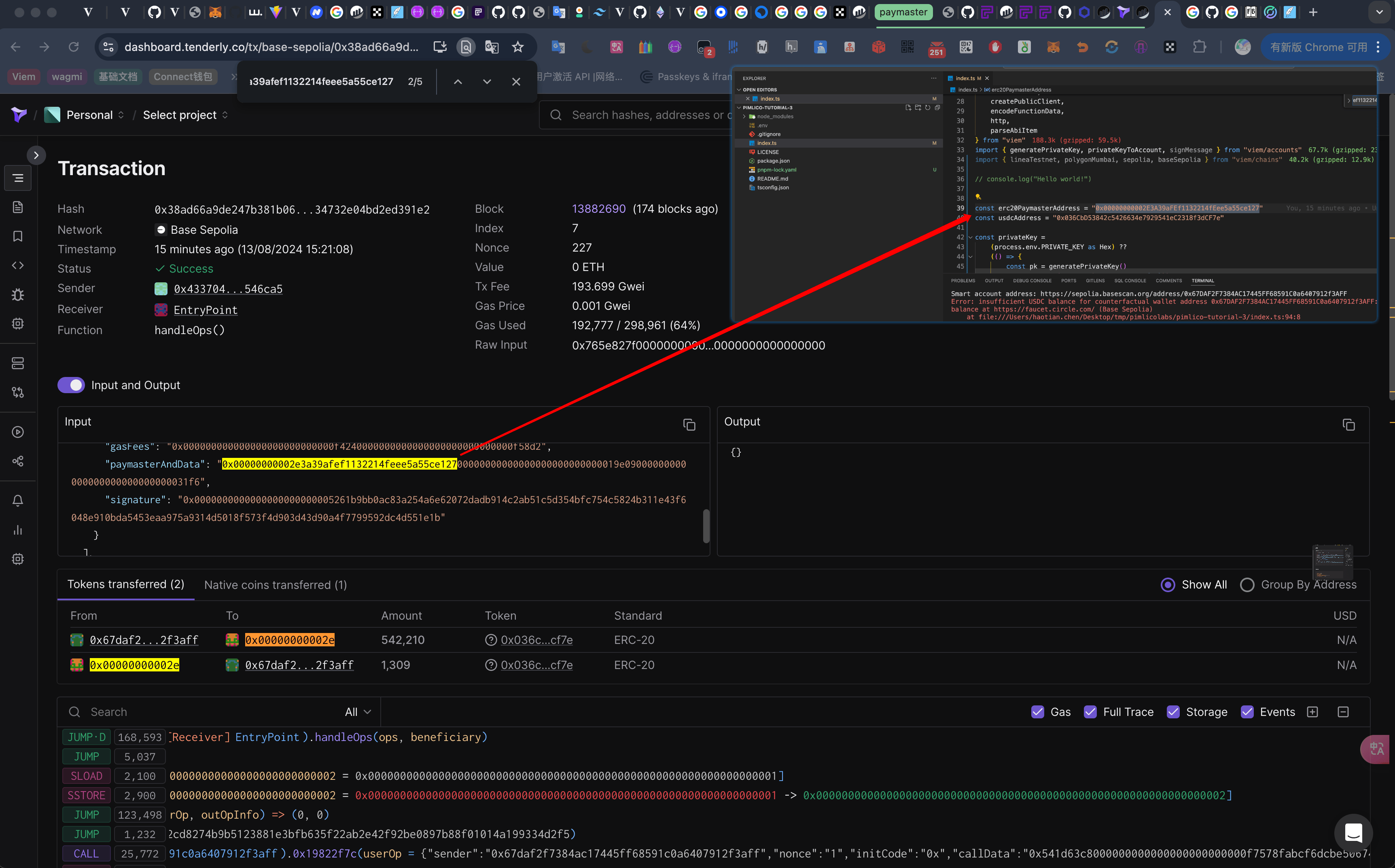Expand the Tenderly sidebar with arrow button

pos(36,155)
